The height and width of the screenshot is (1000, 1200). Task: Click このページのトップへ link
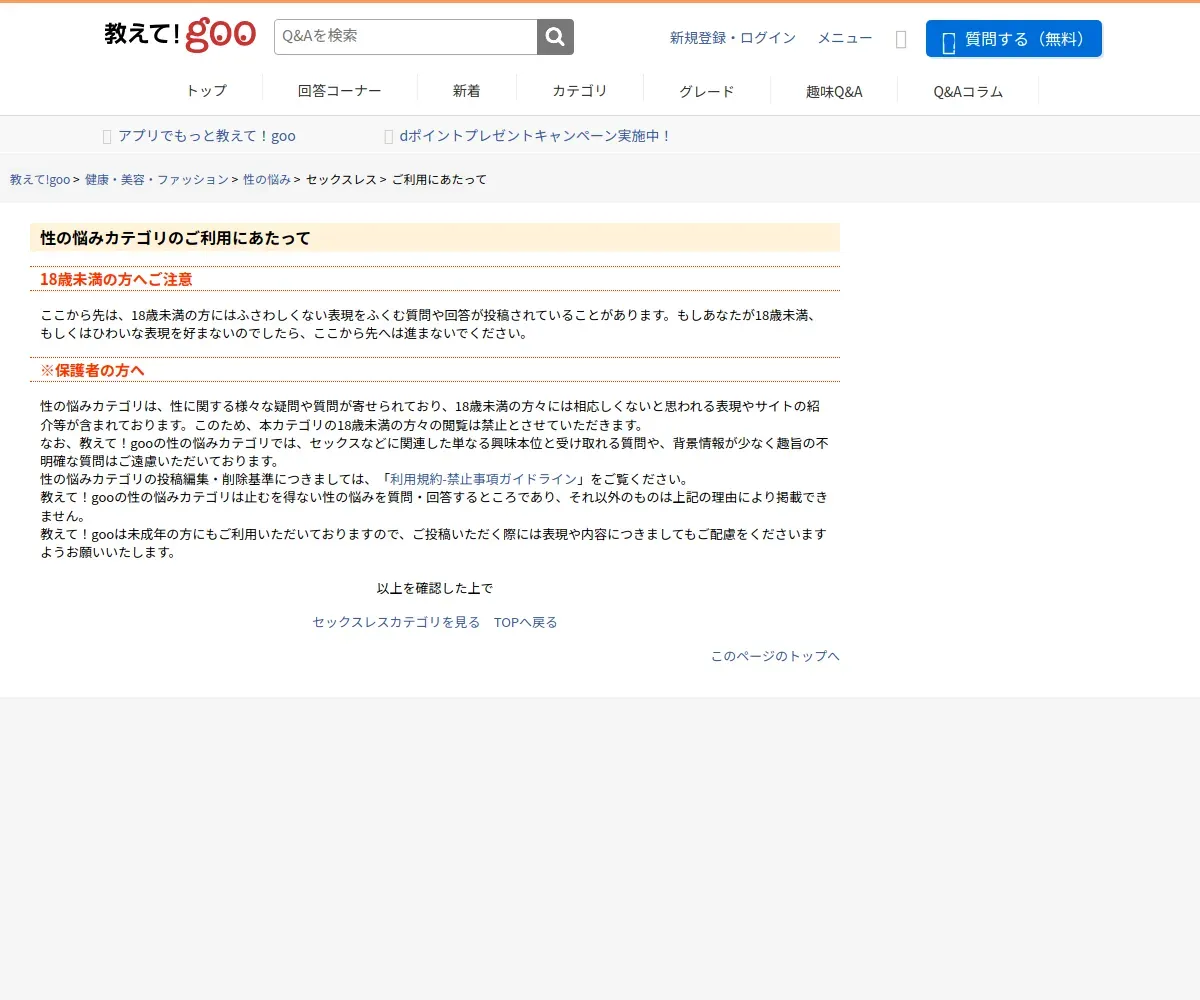(775, 656)
